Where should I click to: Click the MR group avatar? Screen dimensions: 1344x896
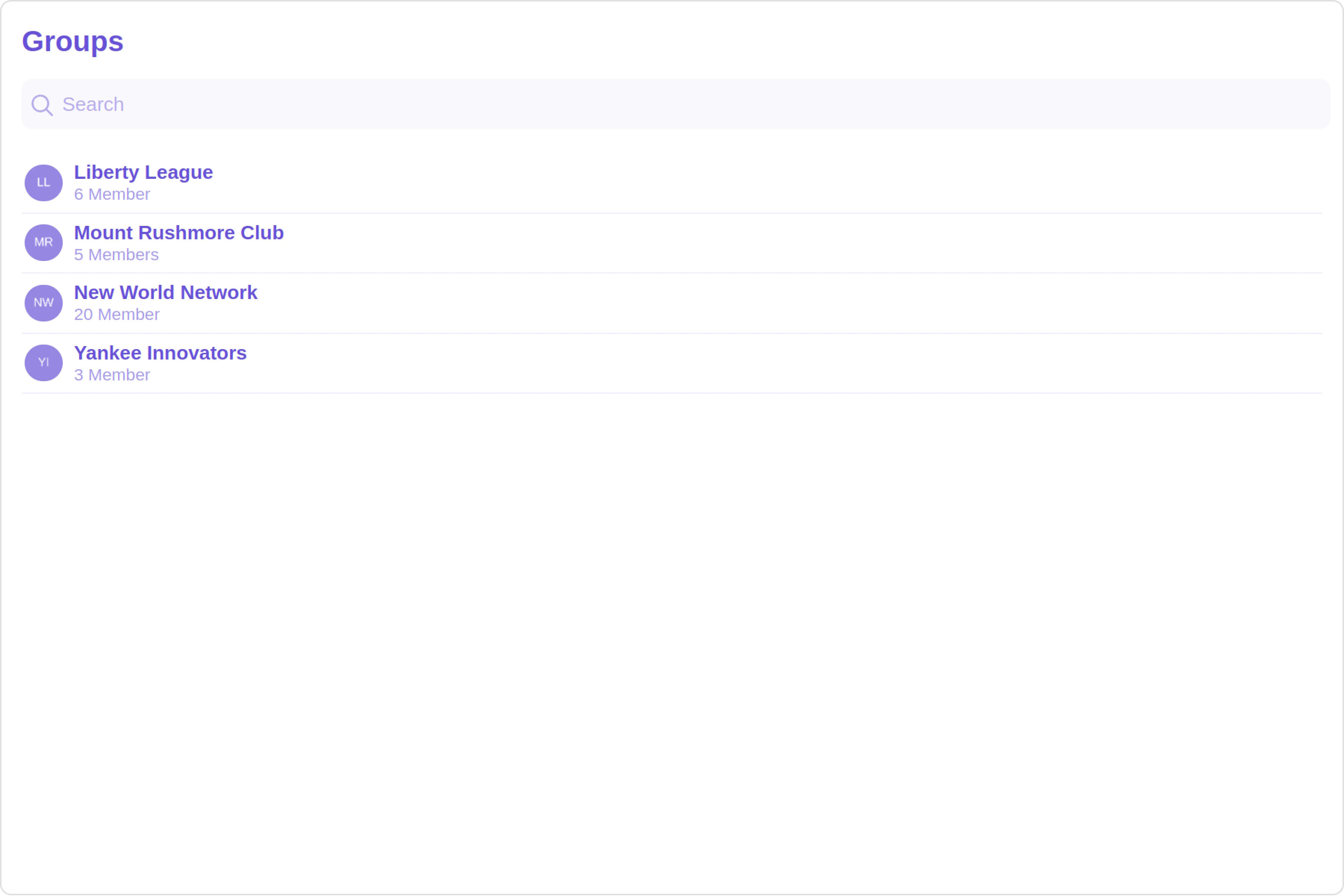click(x=43, y=243)
